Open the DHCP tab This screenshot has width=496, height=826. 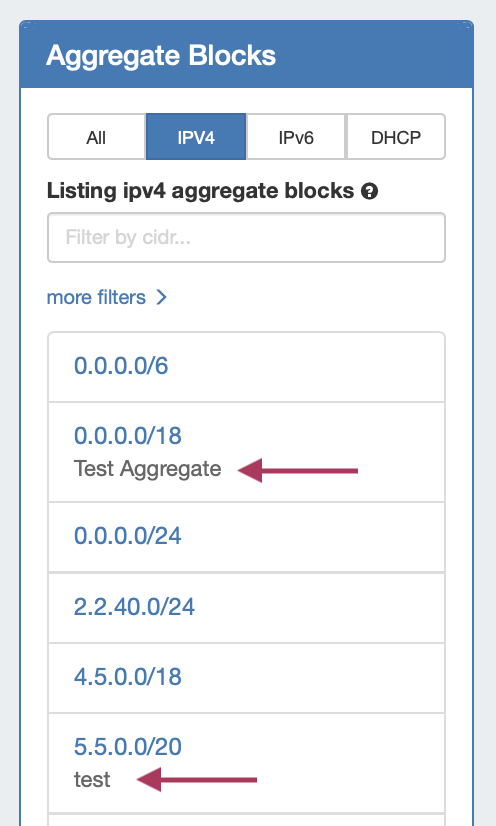pos(396,137)
